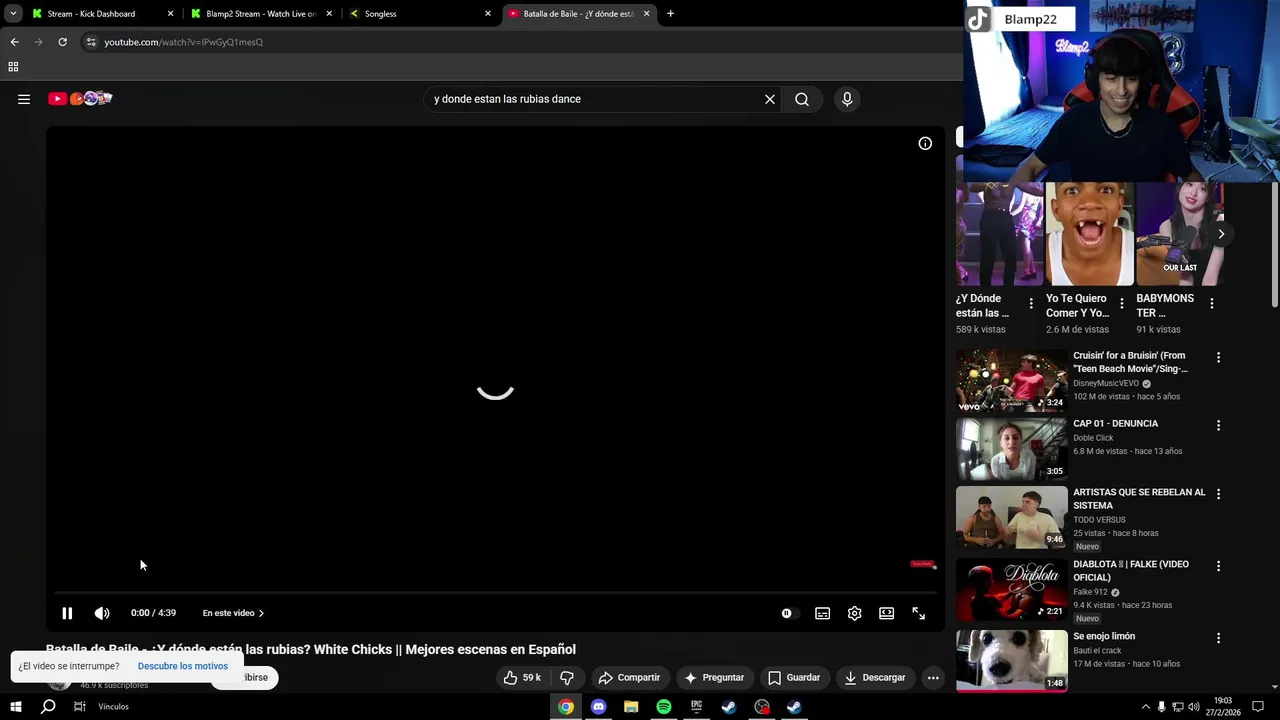Open the '¿Y Dónde están las' short thumbnail
The width and height of the screenshot is (1280, 720).
click(999, 234)
